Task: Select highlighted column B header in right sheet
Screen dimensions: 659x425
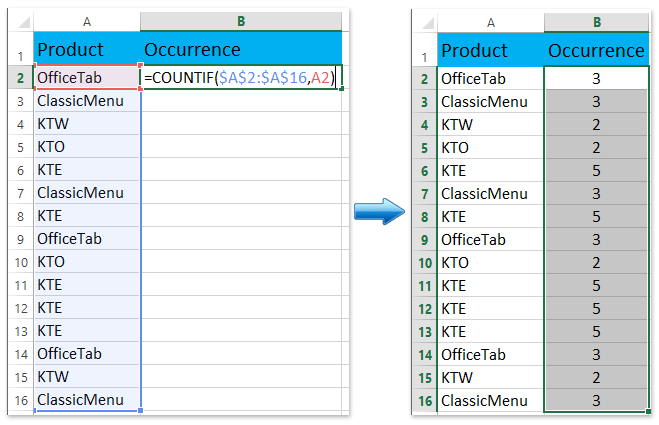Action: (x=597, y=21)
